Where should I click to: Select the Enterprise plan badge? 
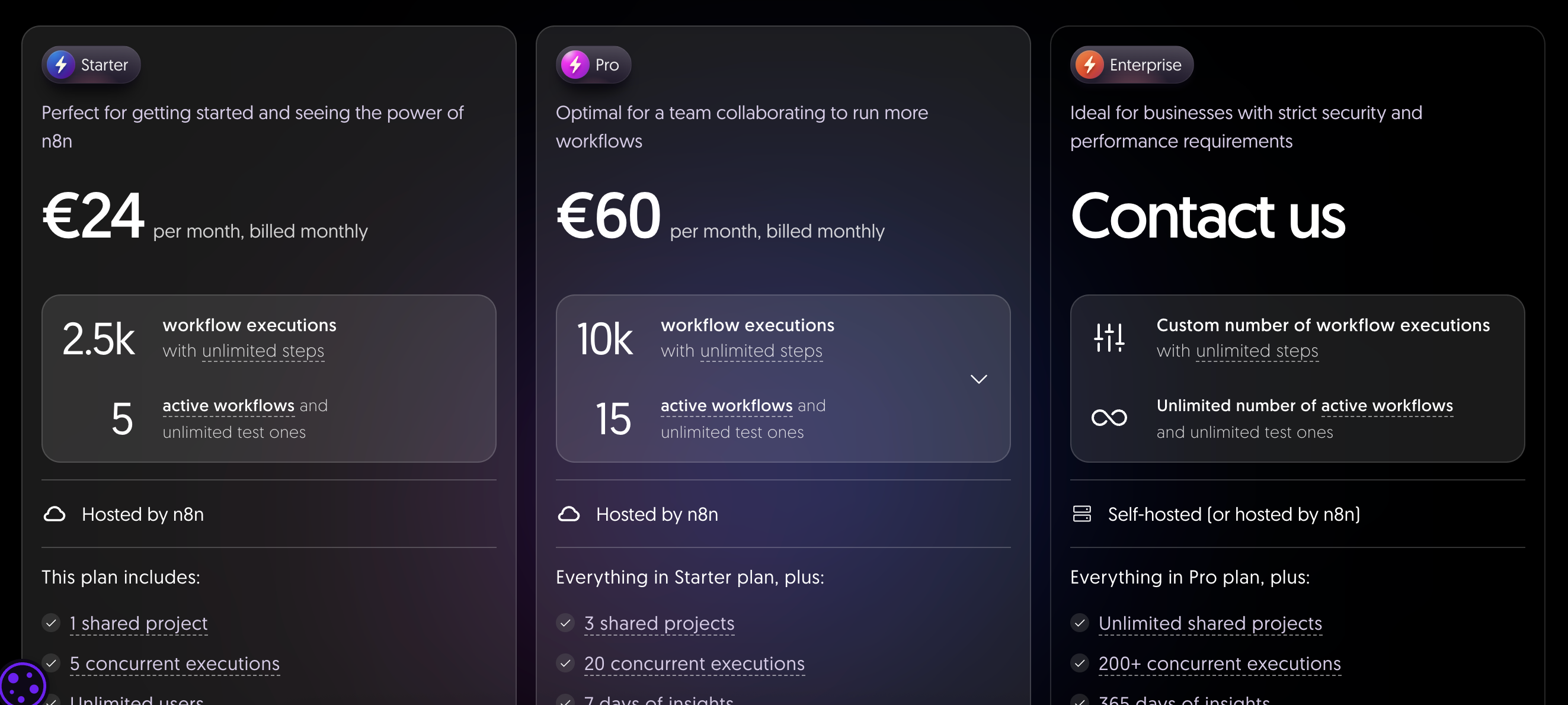tap(1132, 65)
